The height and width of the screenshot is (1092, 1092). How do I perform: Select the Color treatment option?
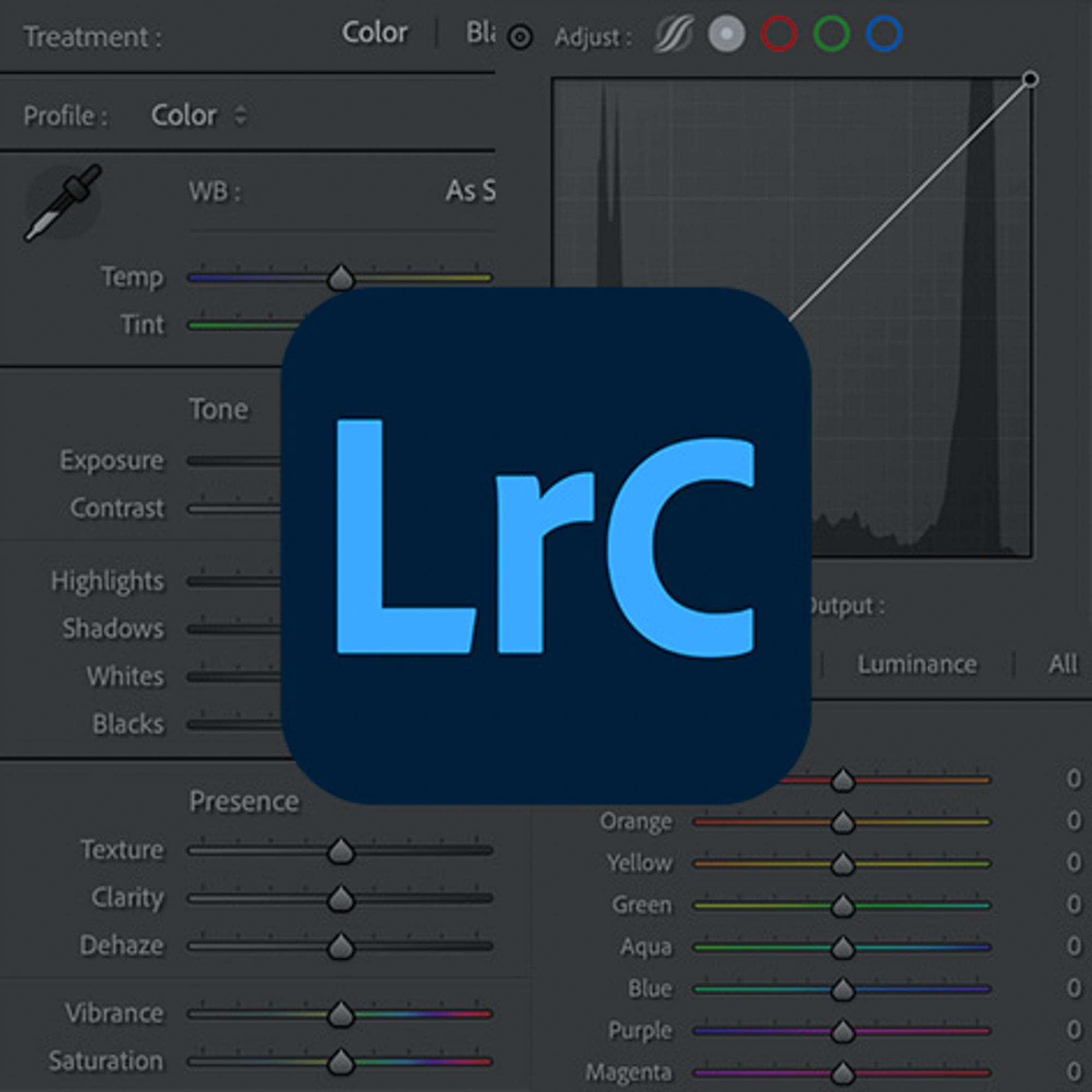coord(374,33)
